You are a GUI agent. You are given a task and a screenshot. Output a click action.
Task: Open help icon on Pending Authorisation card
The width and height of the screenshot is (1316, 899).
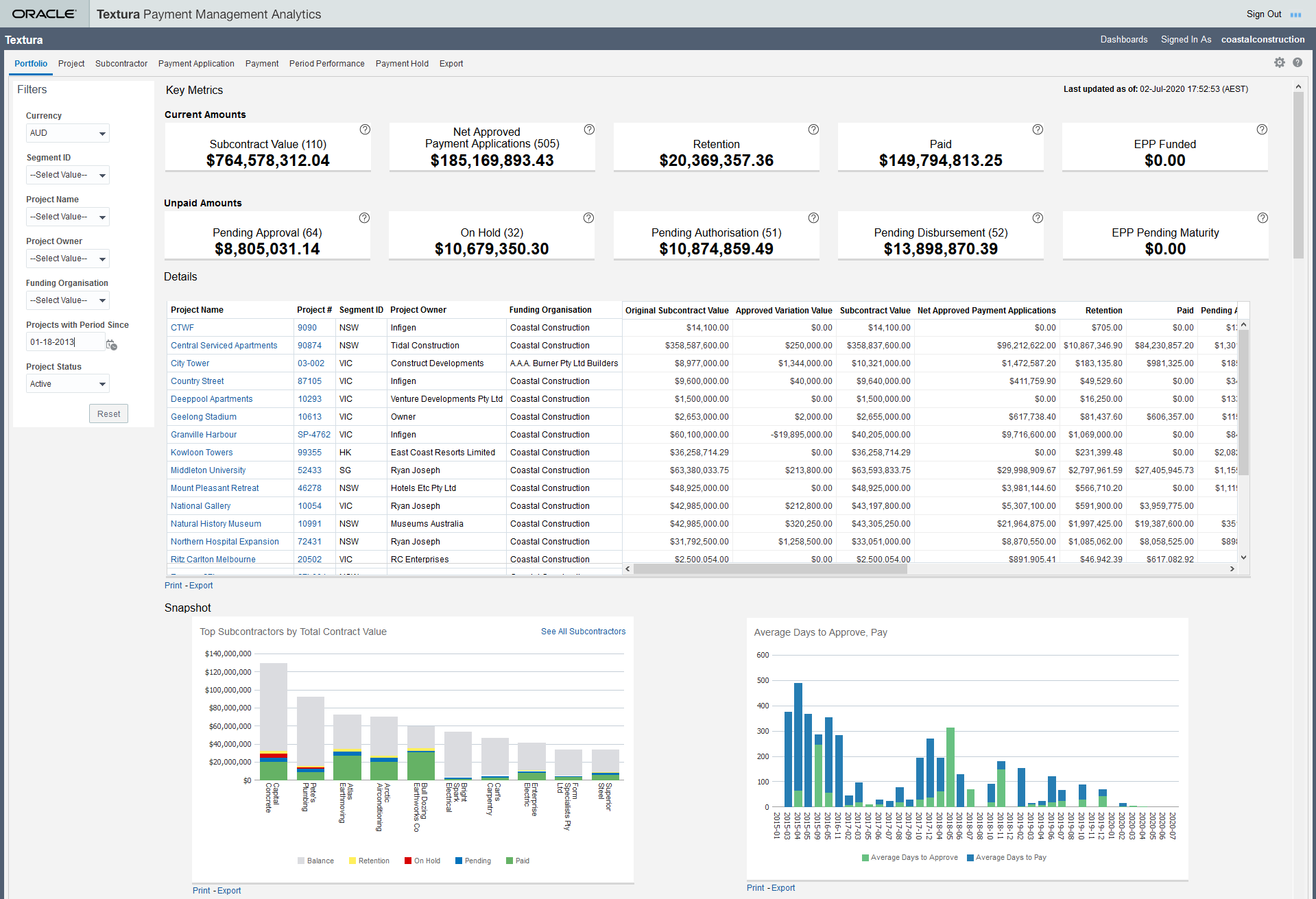813,217
